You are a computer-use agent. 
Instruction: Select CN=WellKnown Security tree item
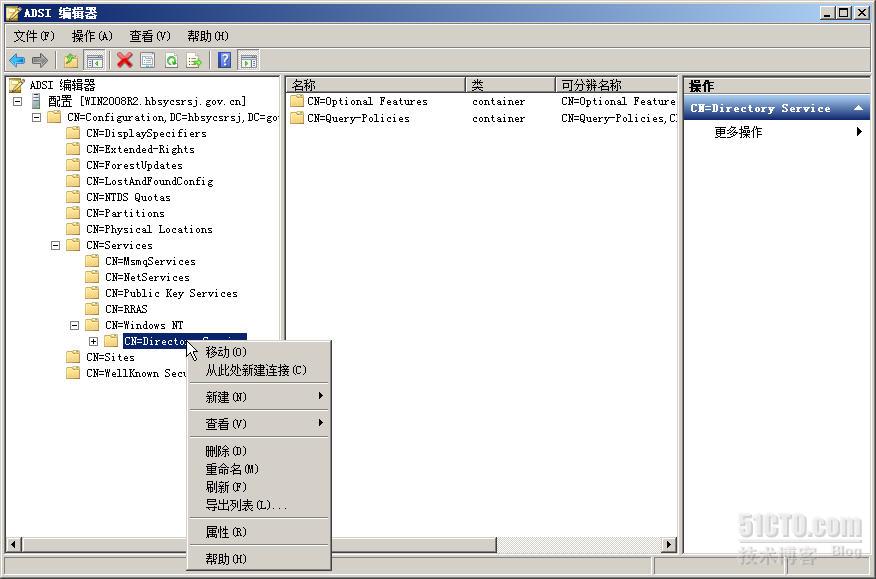[136, 373]
